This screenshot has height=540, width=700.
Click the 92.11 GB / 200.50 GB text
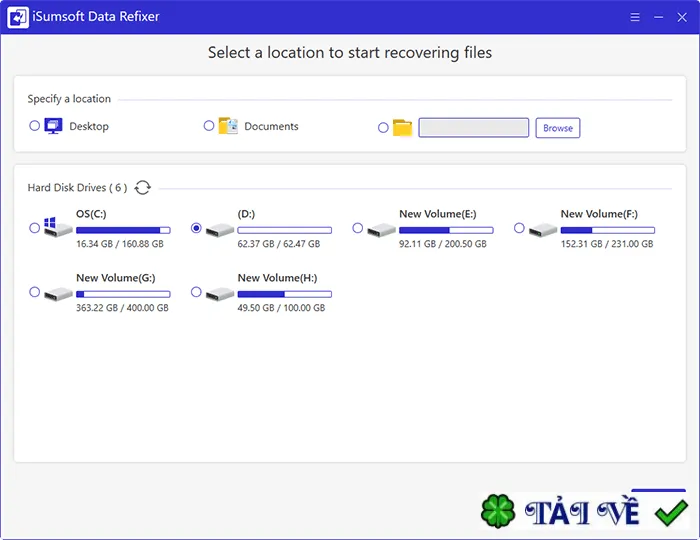pos(443,244)
